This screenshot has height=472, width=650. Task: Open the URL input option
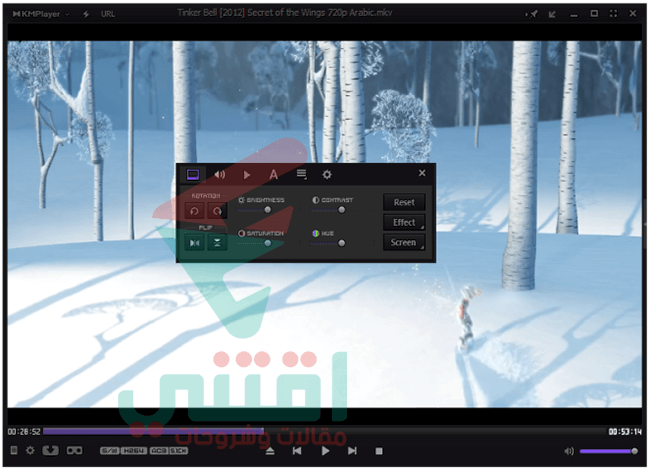click(108, 14)
